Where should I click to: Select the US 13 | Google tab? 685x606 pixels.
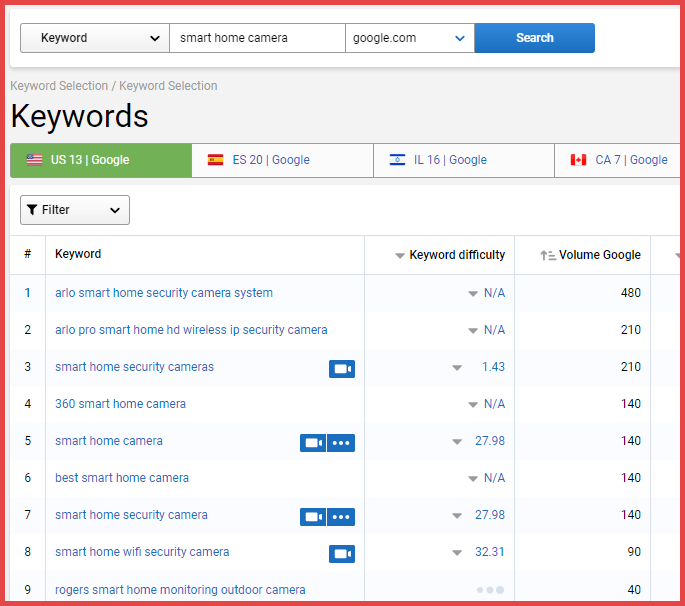pyautogui.click(x=101, y=160)
